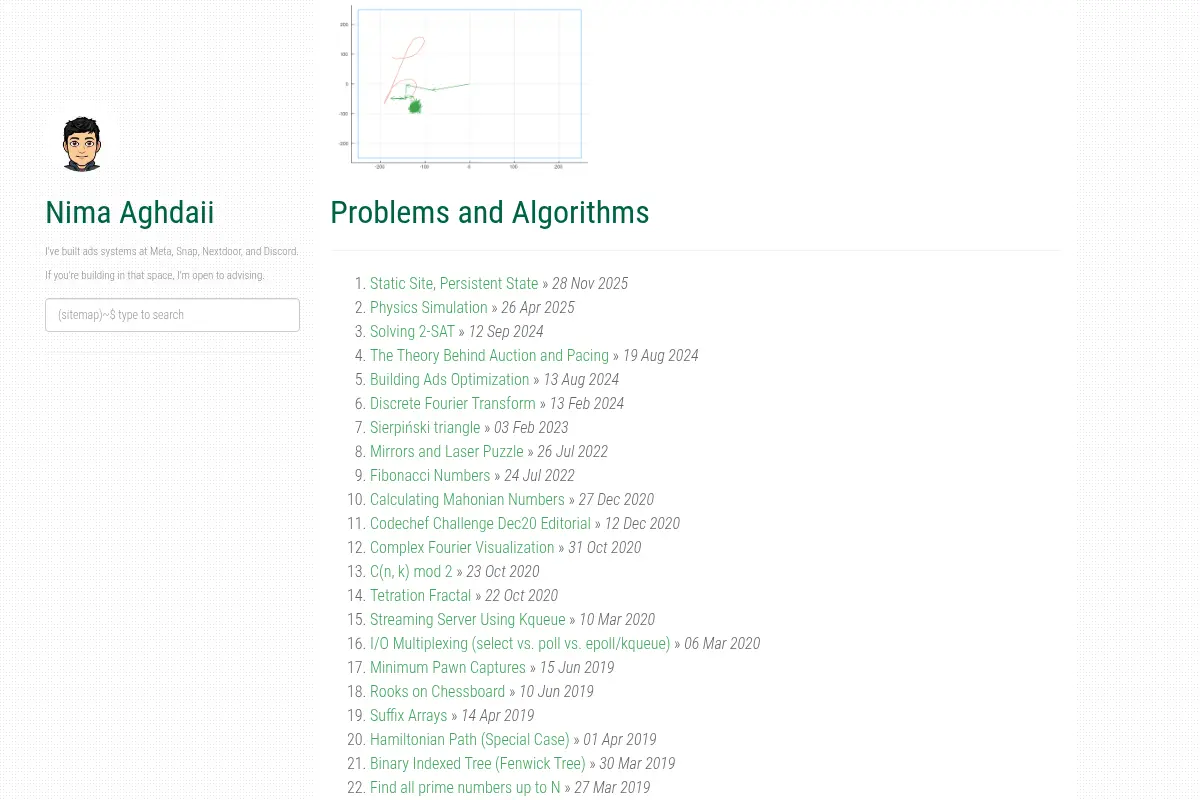View Discrete Fourier Transform article
The width and height of the screenshot is (1200, 800).
point(453,404)
